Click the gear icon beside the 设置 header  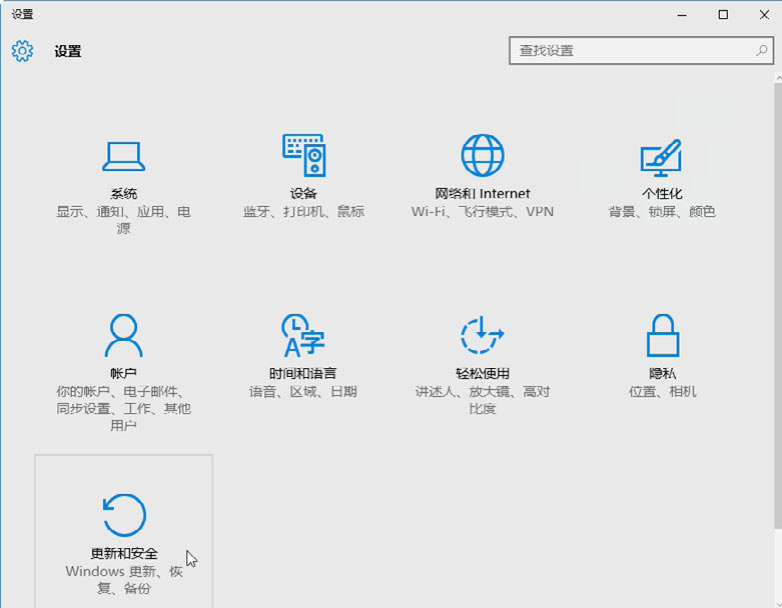[22, 51]
